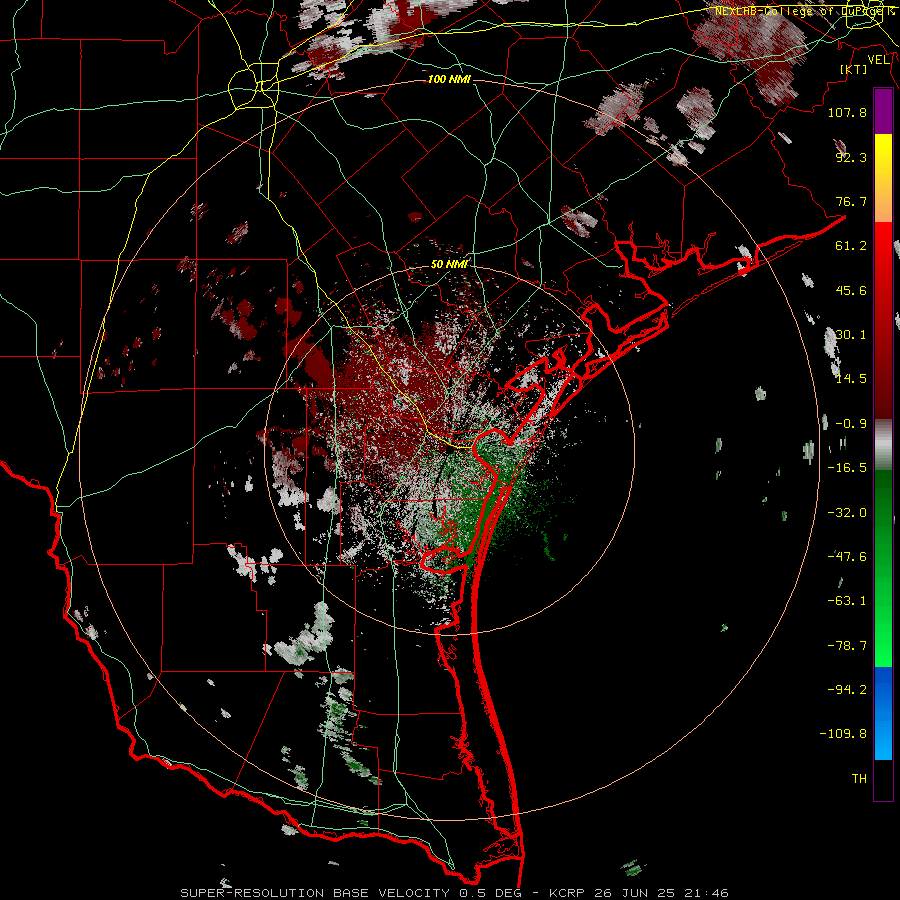The image size is (900, 900).
Task: Select the blue segment of the color bar
Action: 883,713
